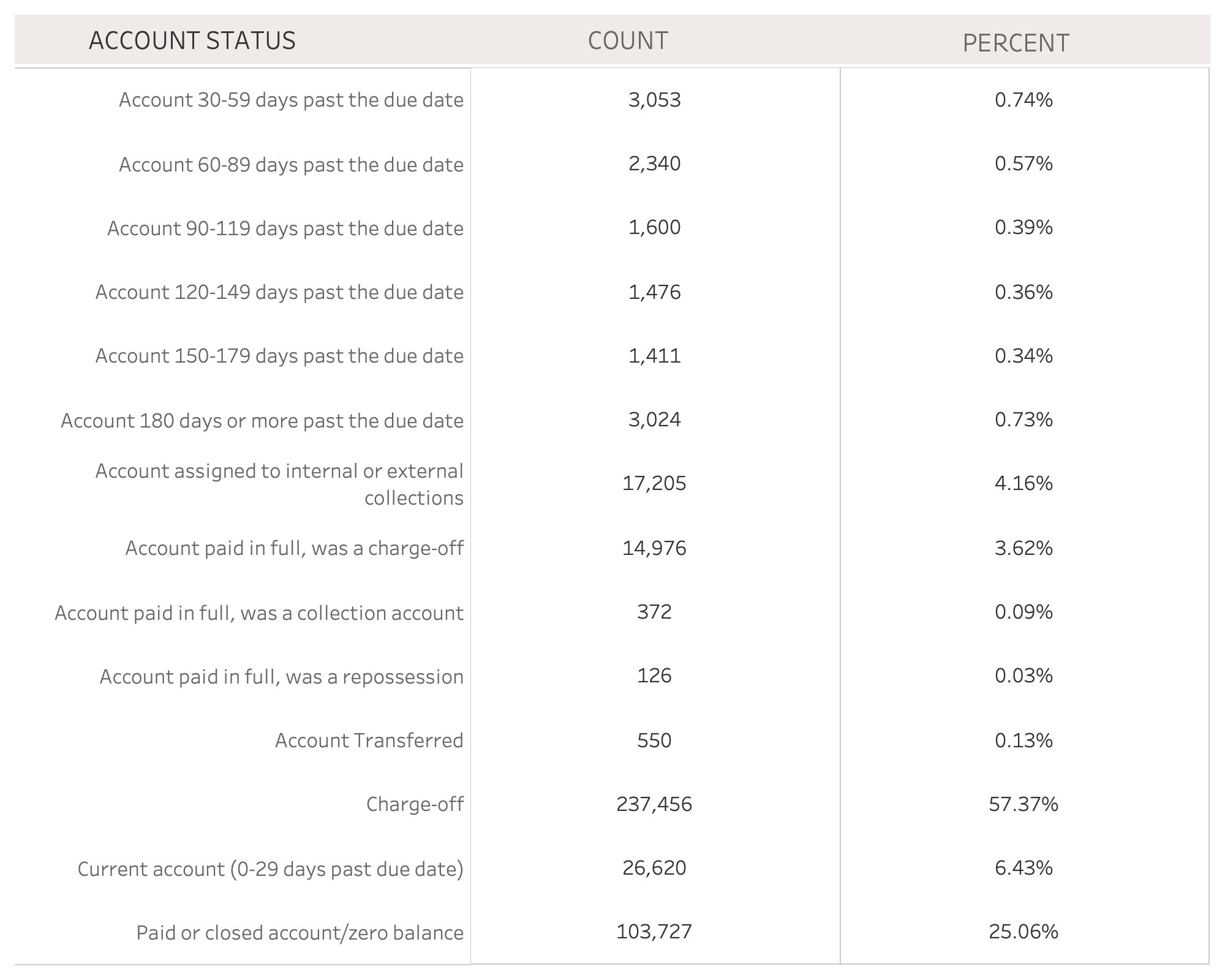This screenshot has width=1225, height=980.
Task: Select the 'Account 30-59 days past the due date' row label
Action: [x=291, y=100]
